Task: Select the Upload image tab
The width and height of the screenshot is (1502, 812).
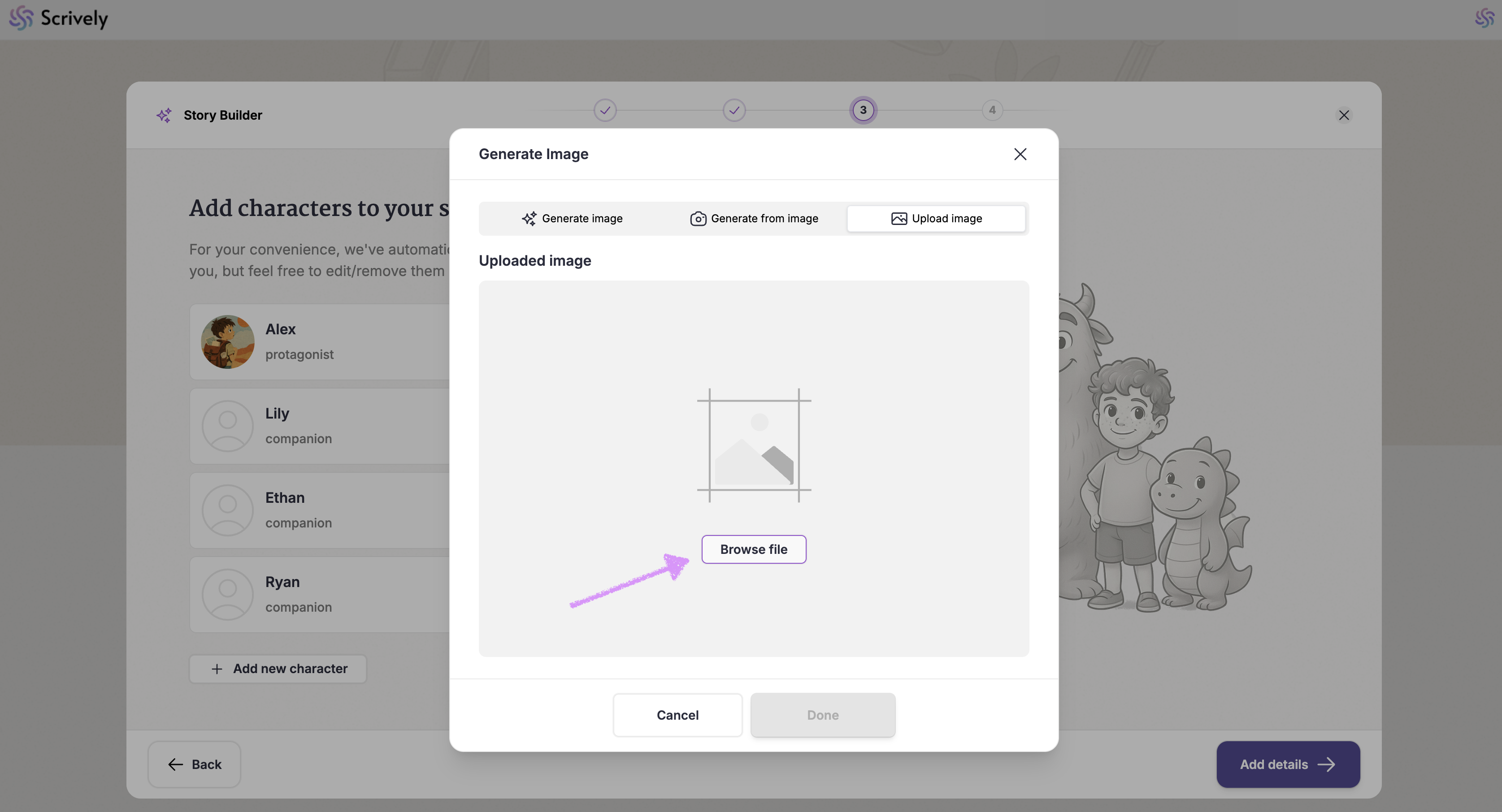Action: [936, 219]
